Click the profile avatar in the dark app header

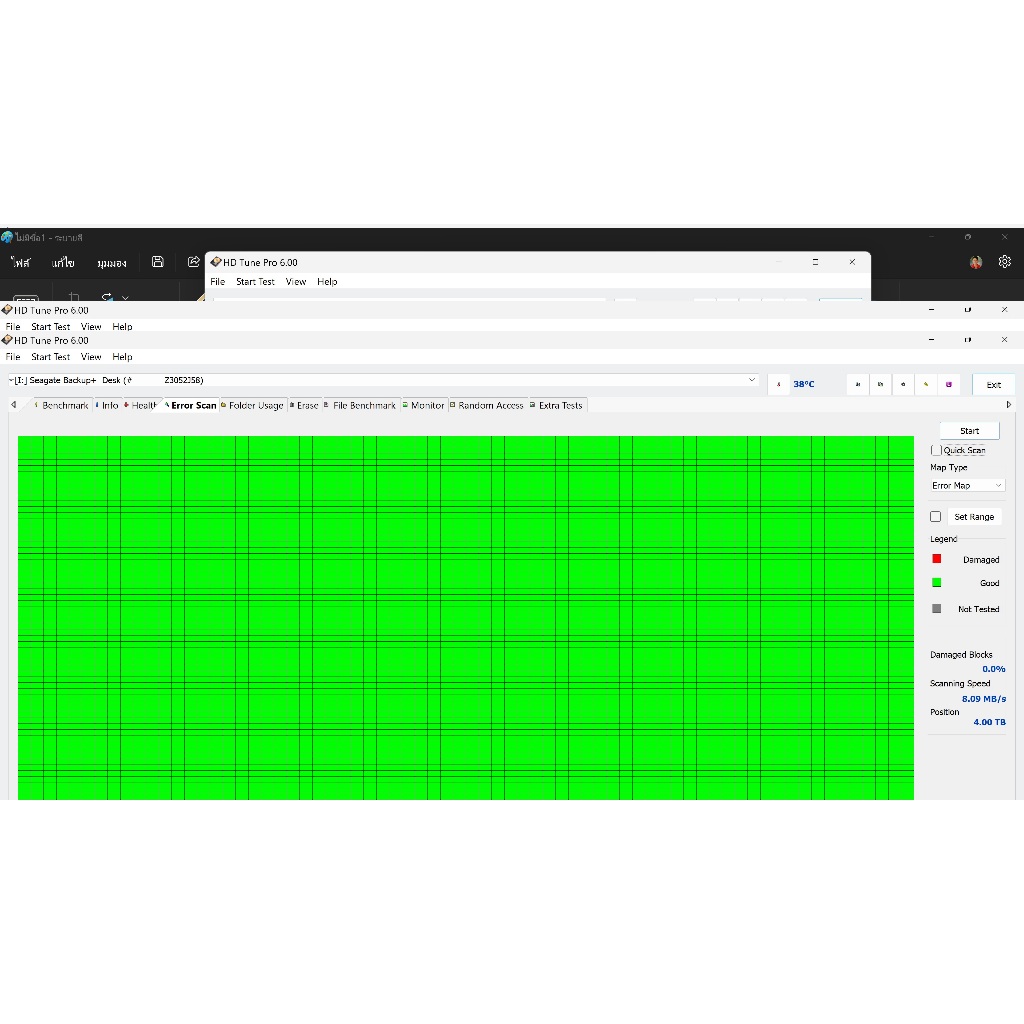pos(976,262)
